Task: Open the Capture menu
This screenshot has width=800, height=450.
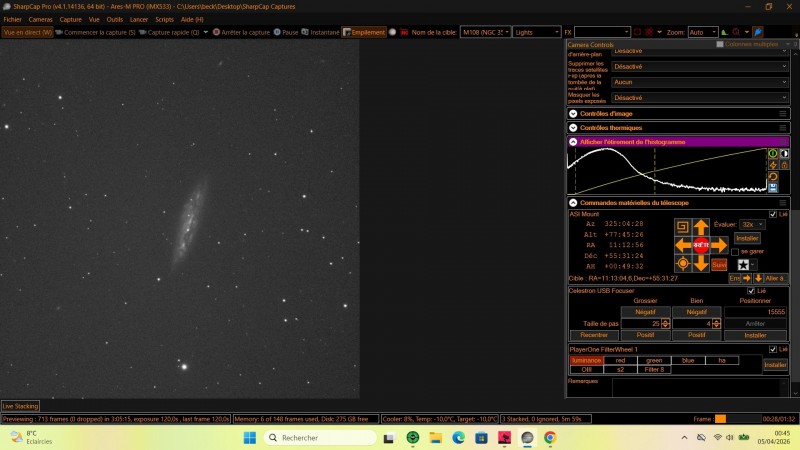Action: (70, 19)
